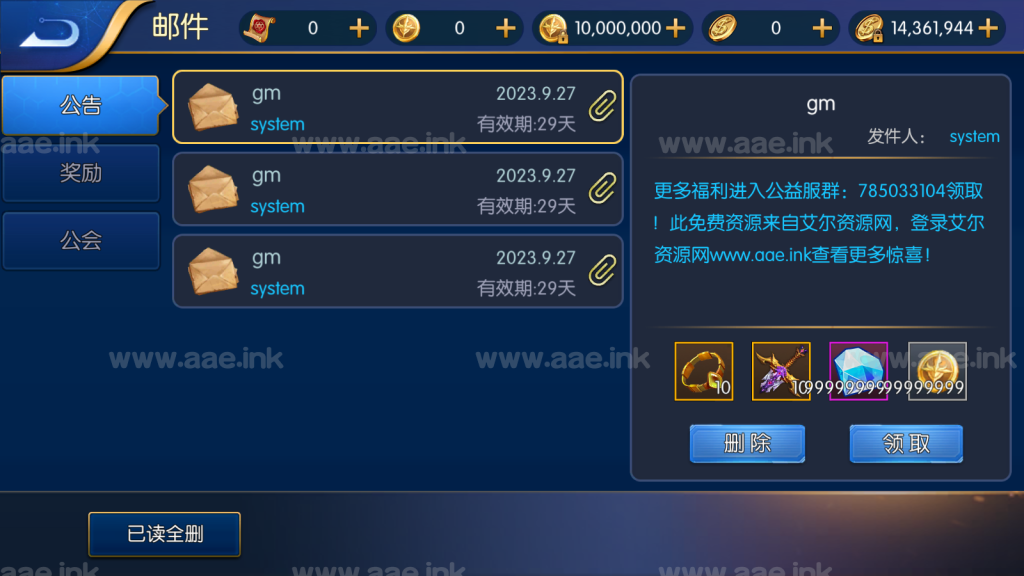Click the blue diamond reward item
Screen dimensions: 1024x576
click(x=858, y=371)
